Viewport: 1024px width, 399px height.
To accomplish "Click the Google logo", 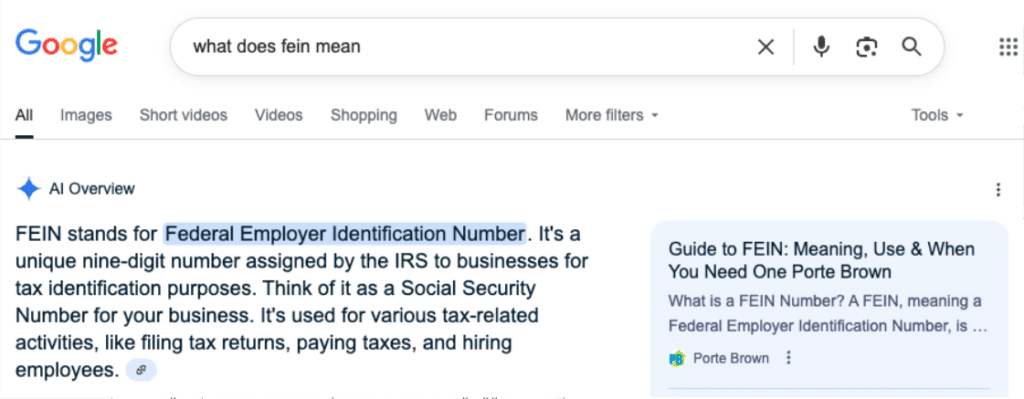I will 67,46.
